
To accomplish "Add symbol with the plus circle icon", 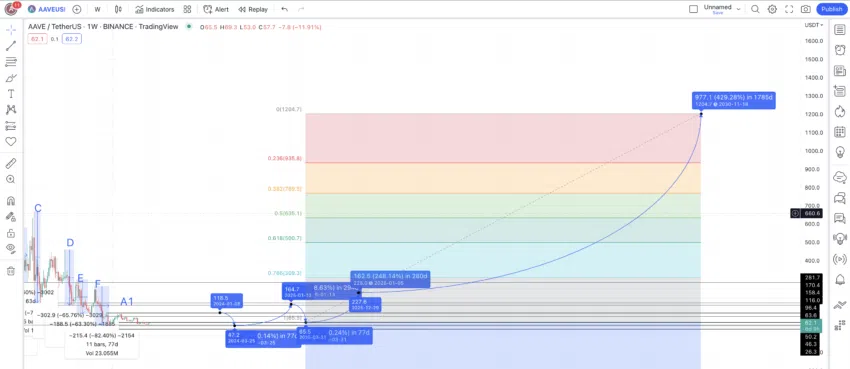I will (x=77, y=9).
